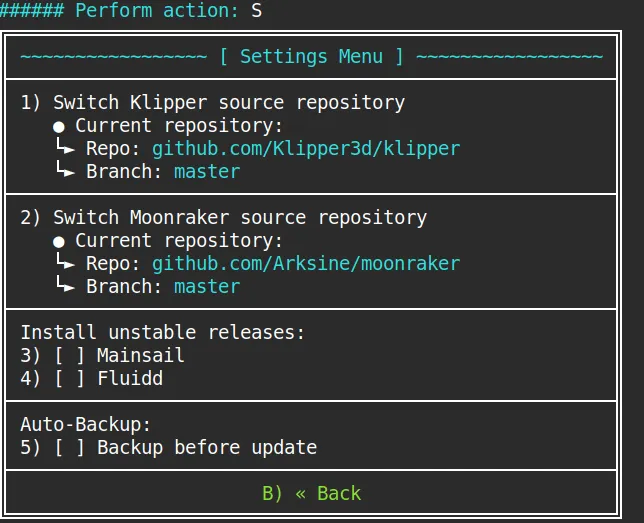Image resolution: width=644 pixels, height=523 pixels.
Task: Click the Klipper branch value master
Action: tap(207, 172)
